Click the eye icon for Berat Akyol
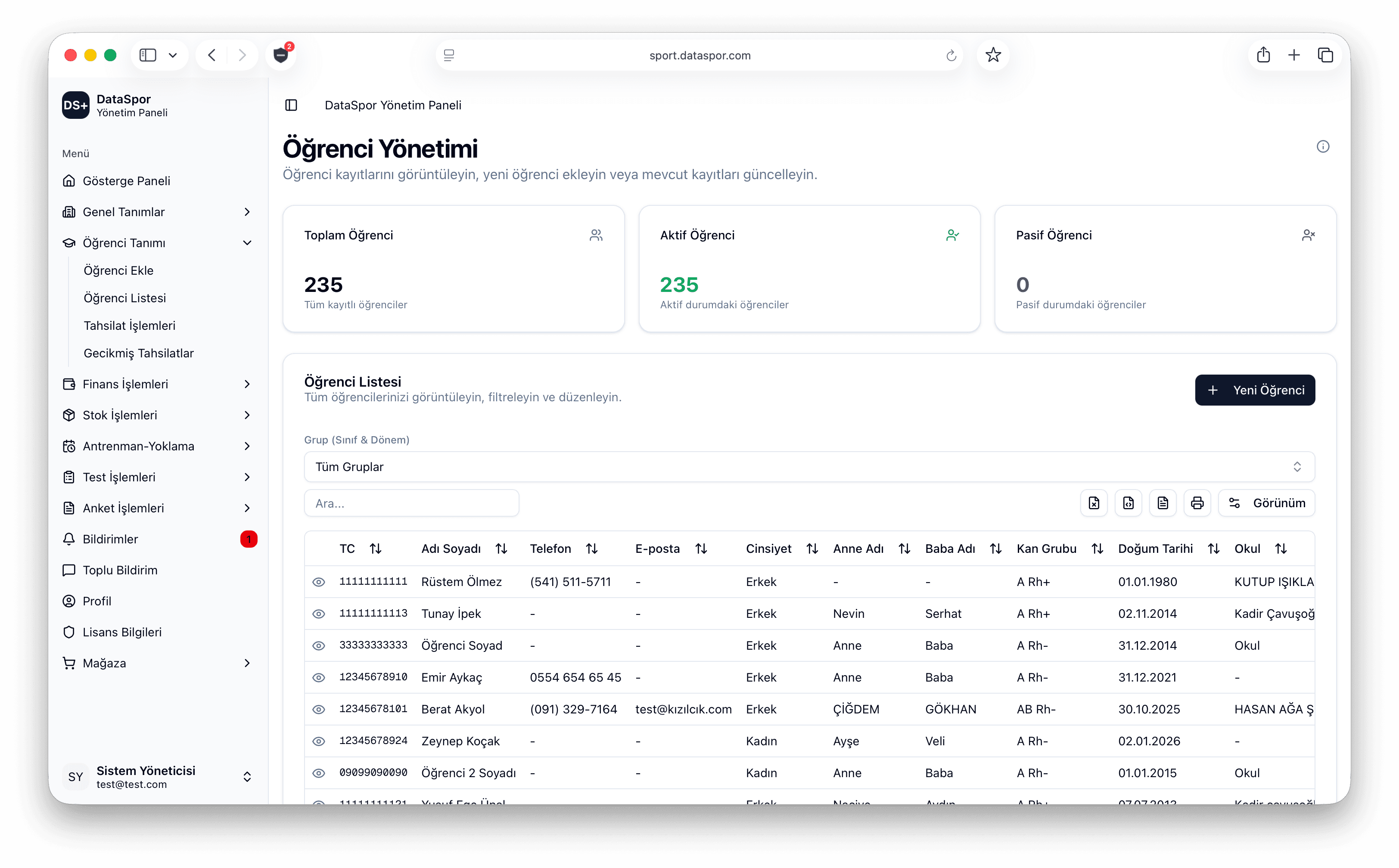Screen dimensions: 1399x868 pos(319,710)
